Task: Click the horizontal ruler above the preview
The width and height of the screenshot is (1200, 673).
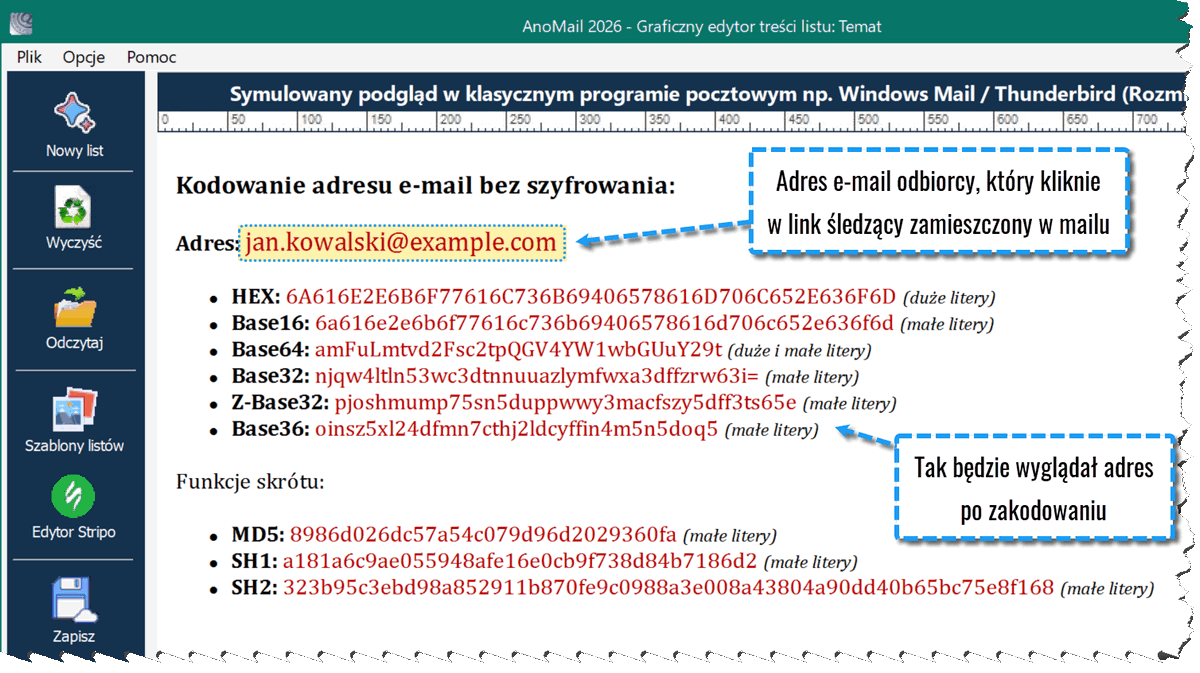Action: [671, 122]
